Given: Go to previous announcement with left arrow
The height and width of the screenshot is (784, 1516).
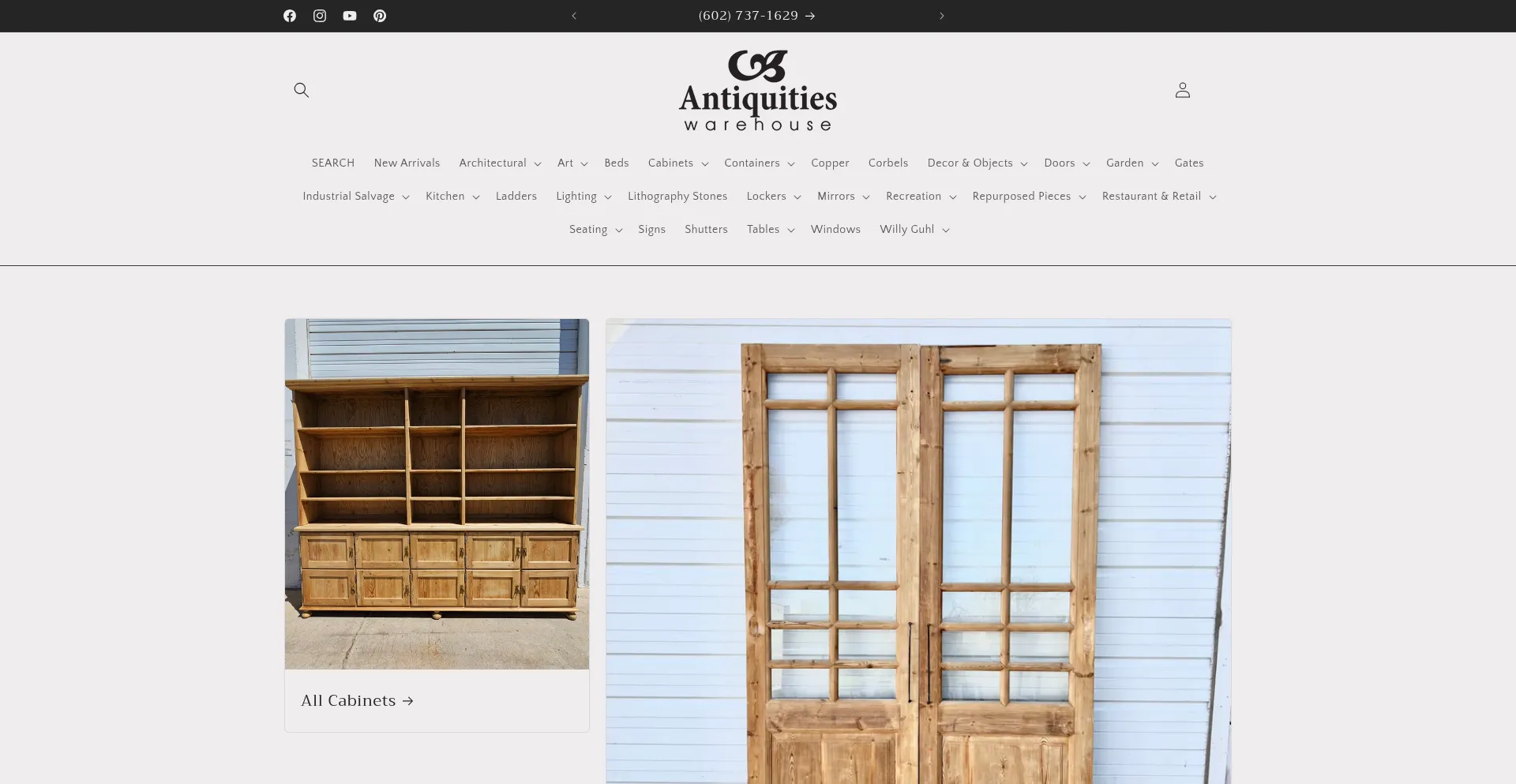Looking at the screenshot, I should (574, 16).
